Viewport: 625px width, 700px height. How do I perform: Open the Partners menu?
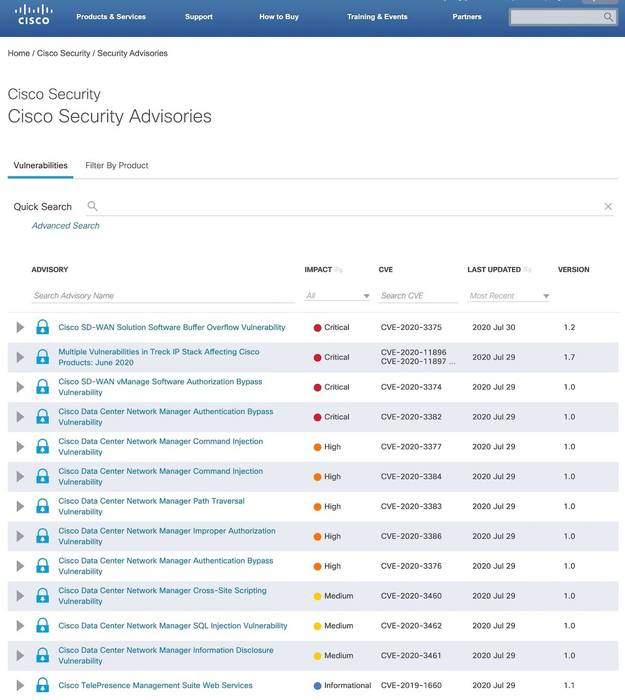pos(467,17)
